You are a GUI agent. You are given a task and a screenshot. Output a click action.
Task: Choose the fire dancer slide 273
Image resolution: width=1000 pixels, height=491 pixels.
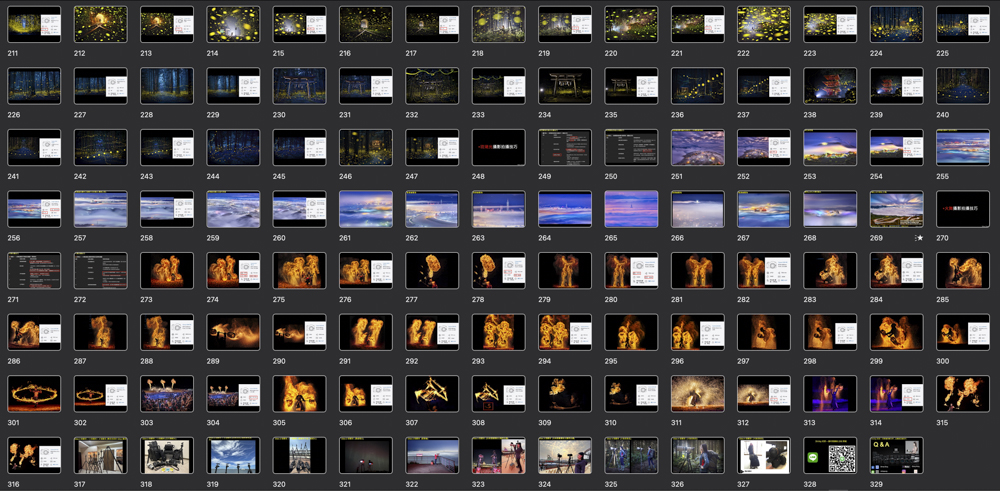[x=167, y=271]
